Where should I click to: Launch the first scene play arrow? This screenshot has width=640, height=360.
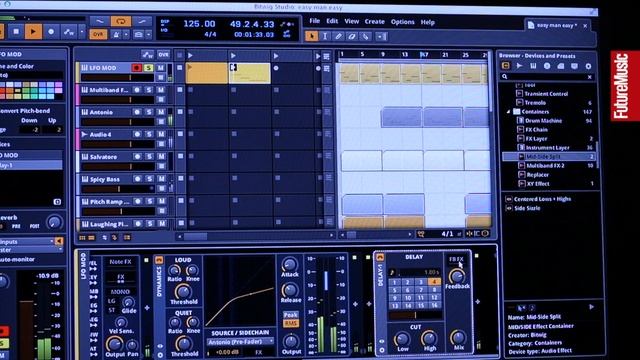point(190,55)
